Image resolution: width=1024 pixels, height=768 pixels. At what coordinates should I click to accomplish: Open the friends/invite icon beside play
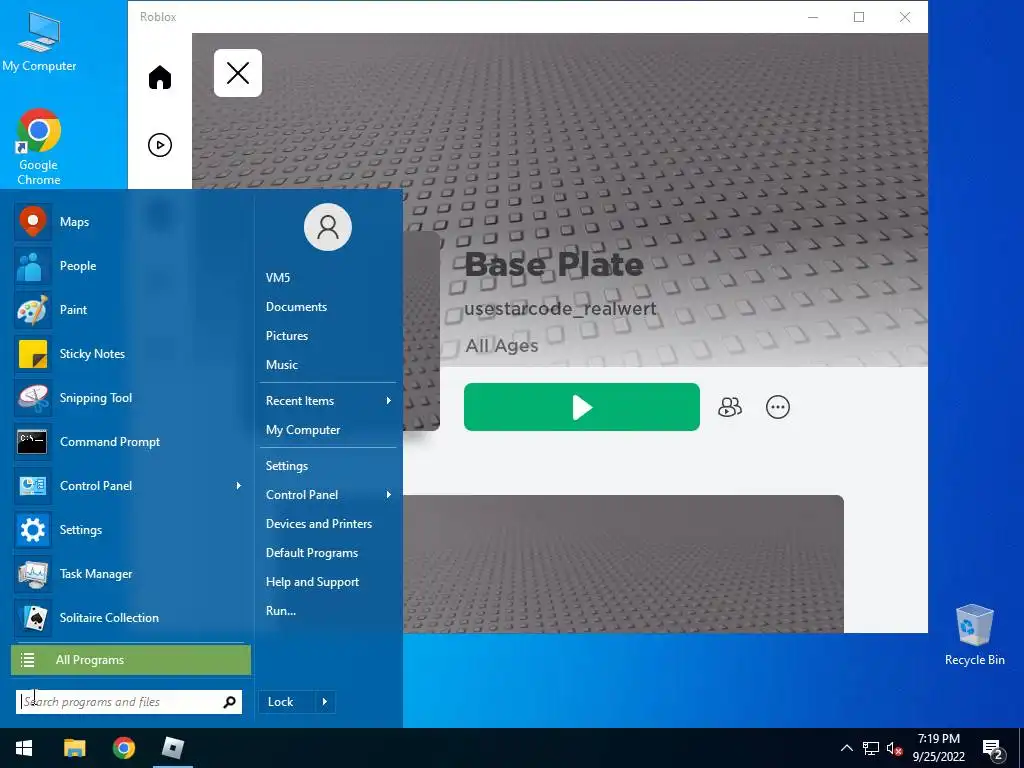click(729, 407)
